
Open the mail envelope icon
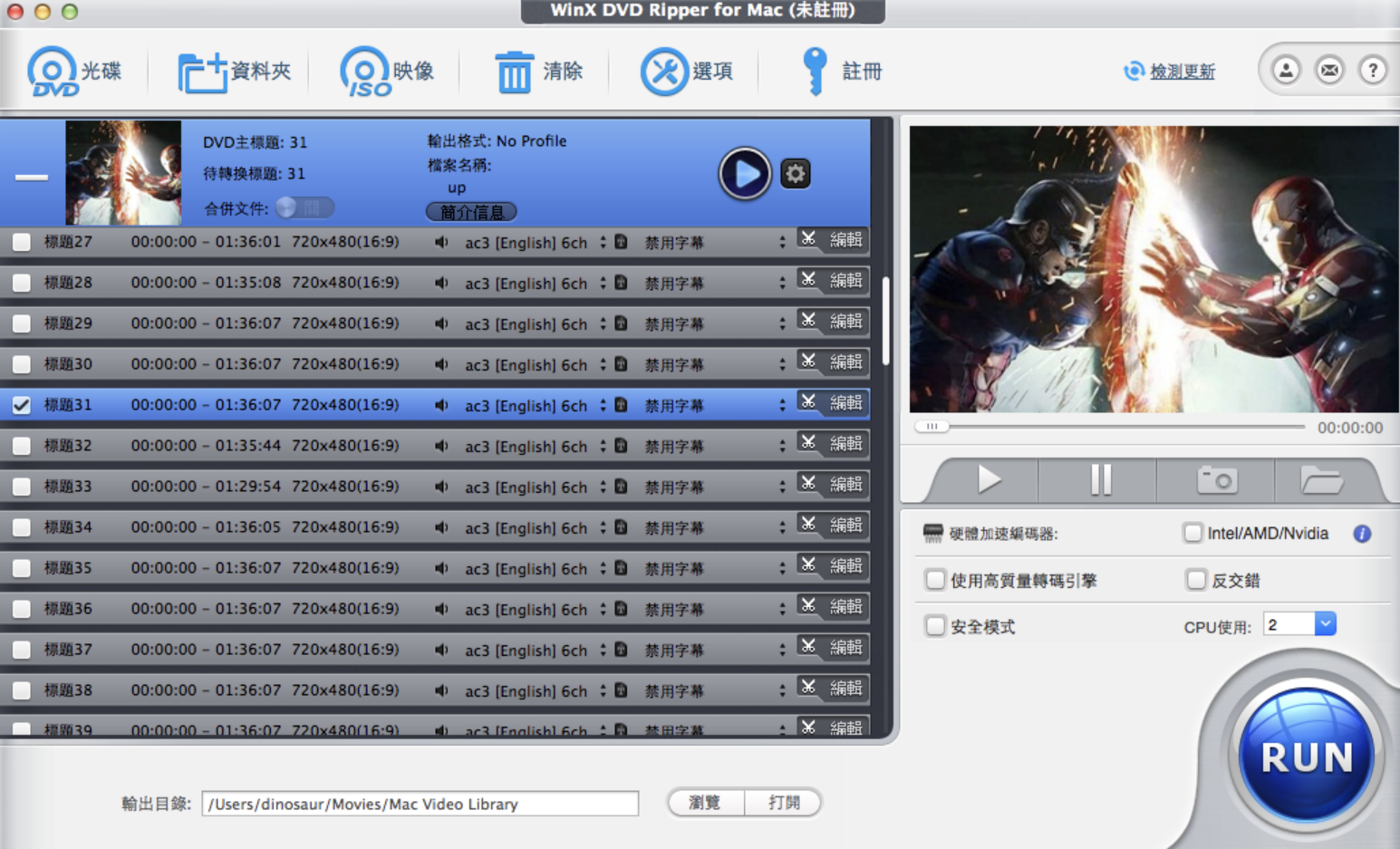tap(1329, 70)
